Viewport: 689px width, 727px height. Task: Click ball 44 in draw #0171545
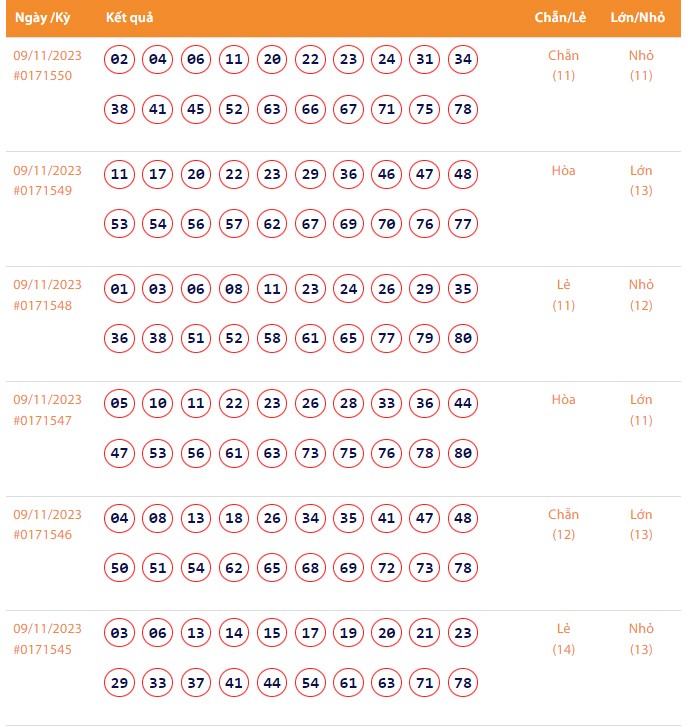coord(272,683)
